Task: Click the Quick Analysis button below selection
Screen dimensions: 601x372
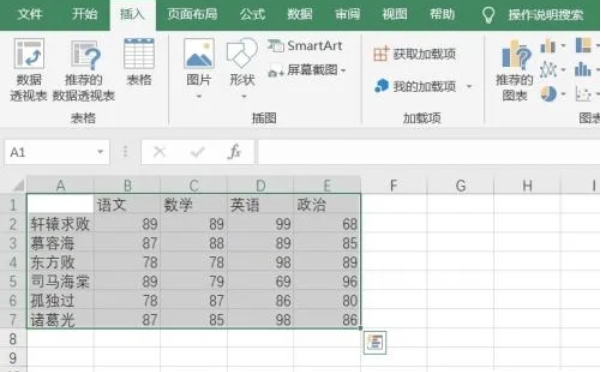Action: 375,343
